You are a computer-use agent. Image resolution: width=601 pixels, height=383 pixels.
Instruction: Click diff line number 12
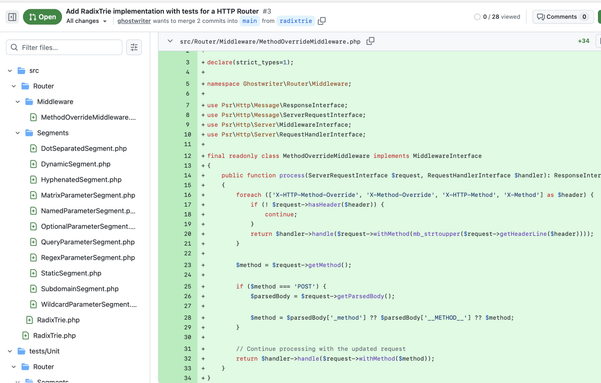(187, 156)
